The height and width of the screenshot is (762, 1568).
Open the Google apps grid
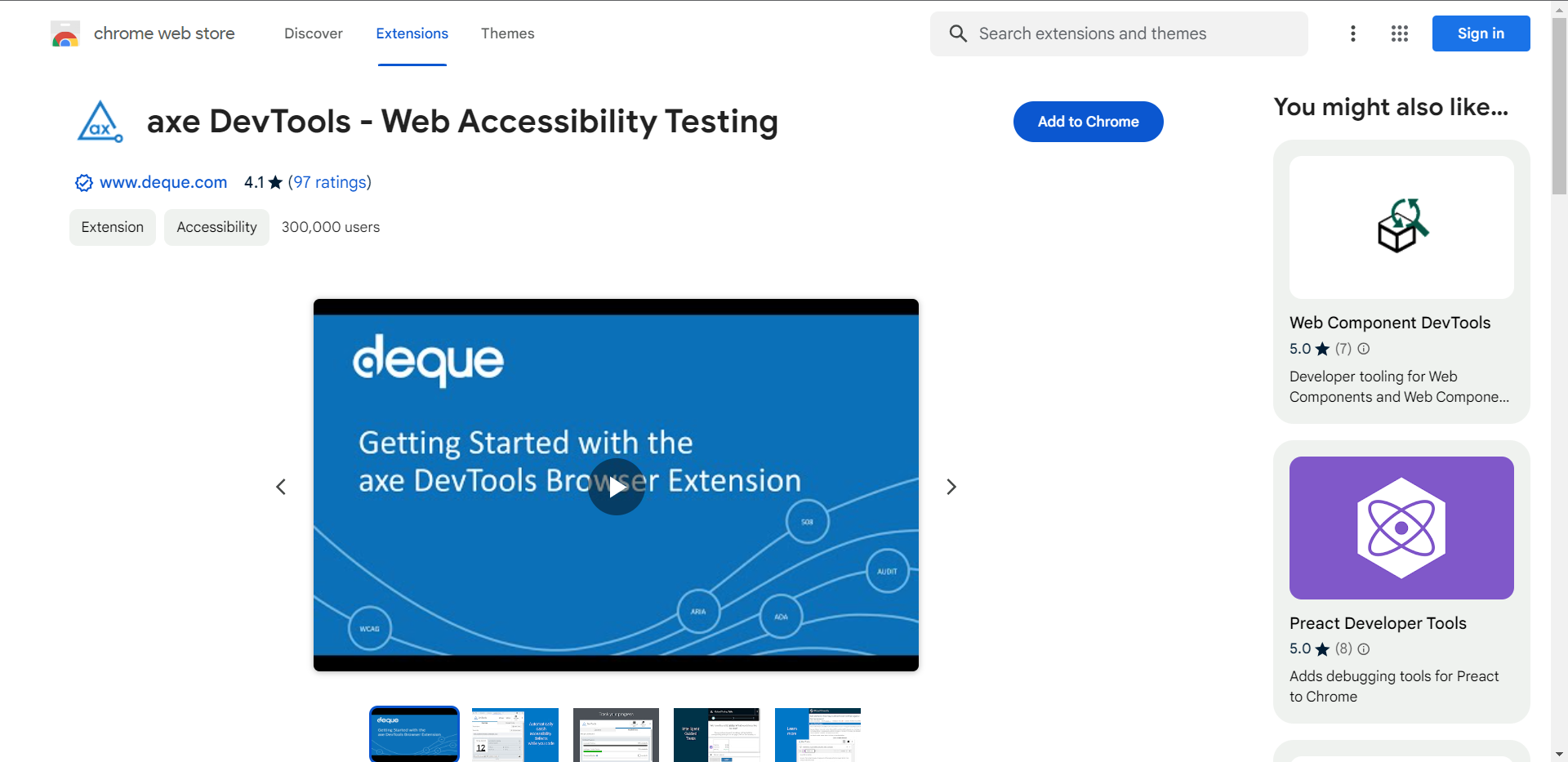tap(1400, 33)
